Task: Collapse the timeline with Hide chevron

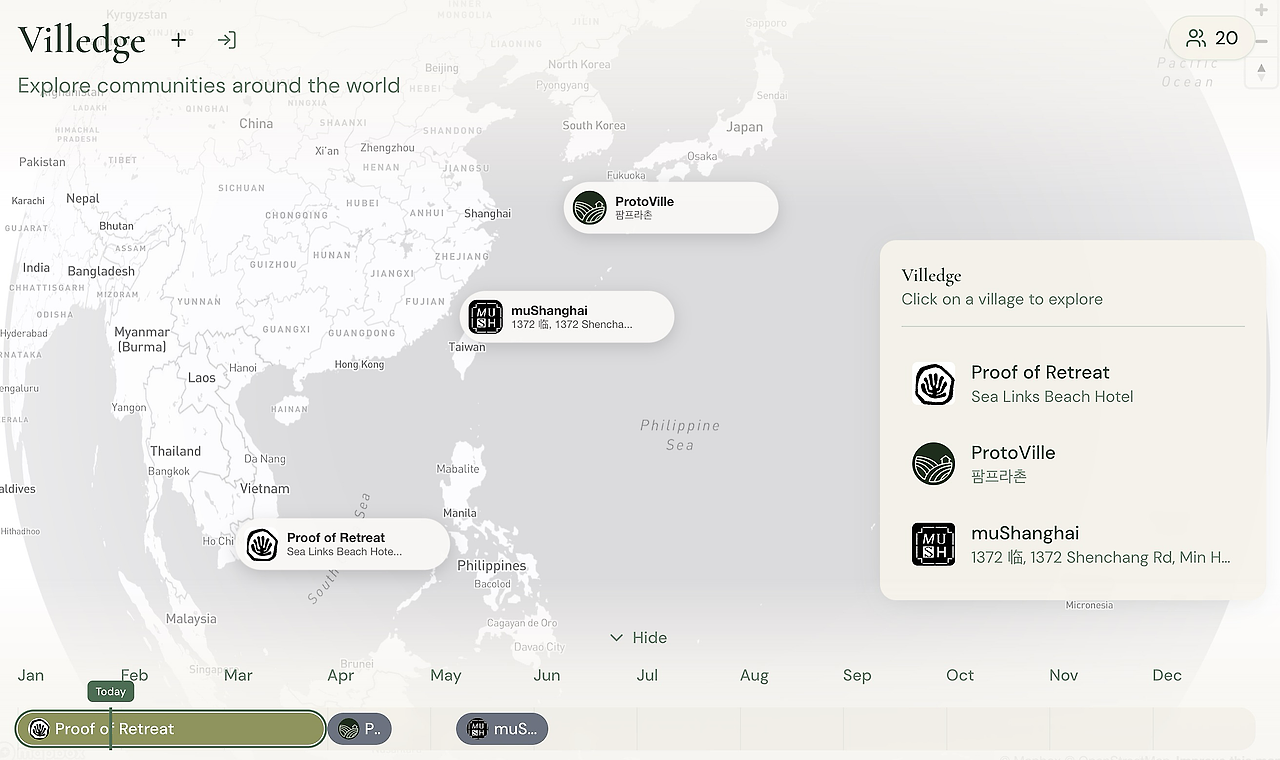Action: [x=638, y=638]
